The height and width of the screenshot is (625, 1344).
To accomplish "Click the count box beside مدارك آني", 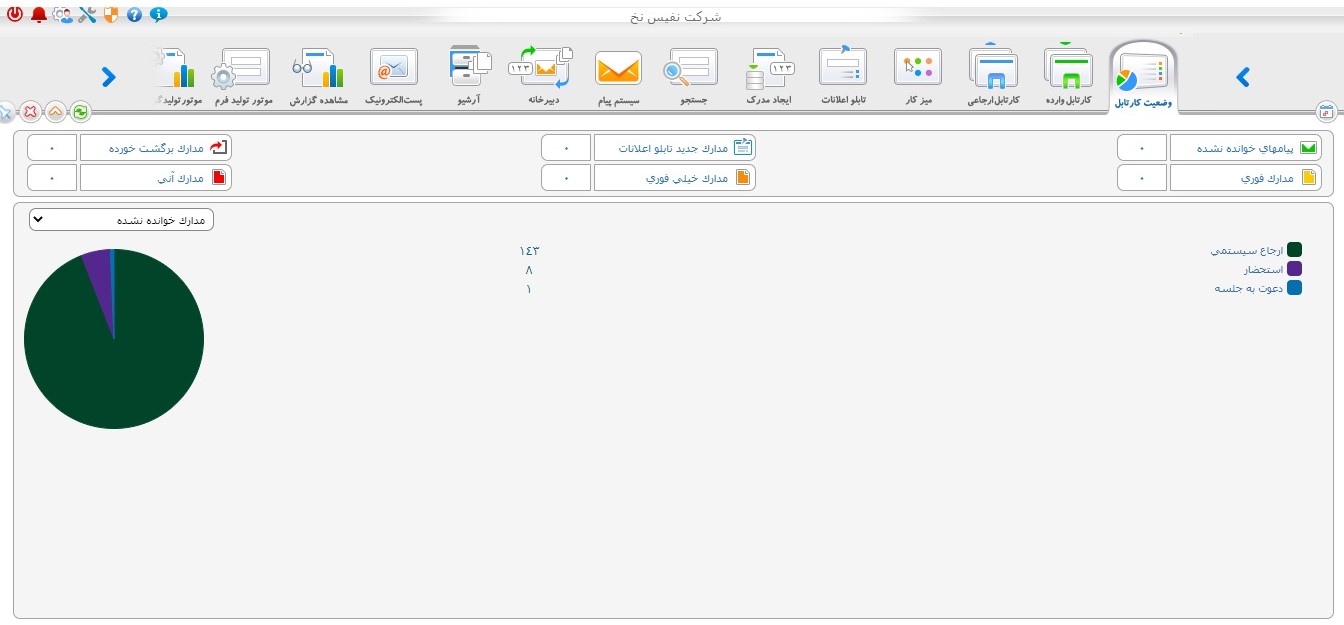I will pos(52,178).
